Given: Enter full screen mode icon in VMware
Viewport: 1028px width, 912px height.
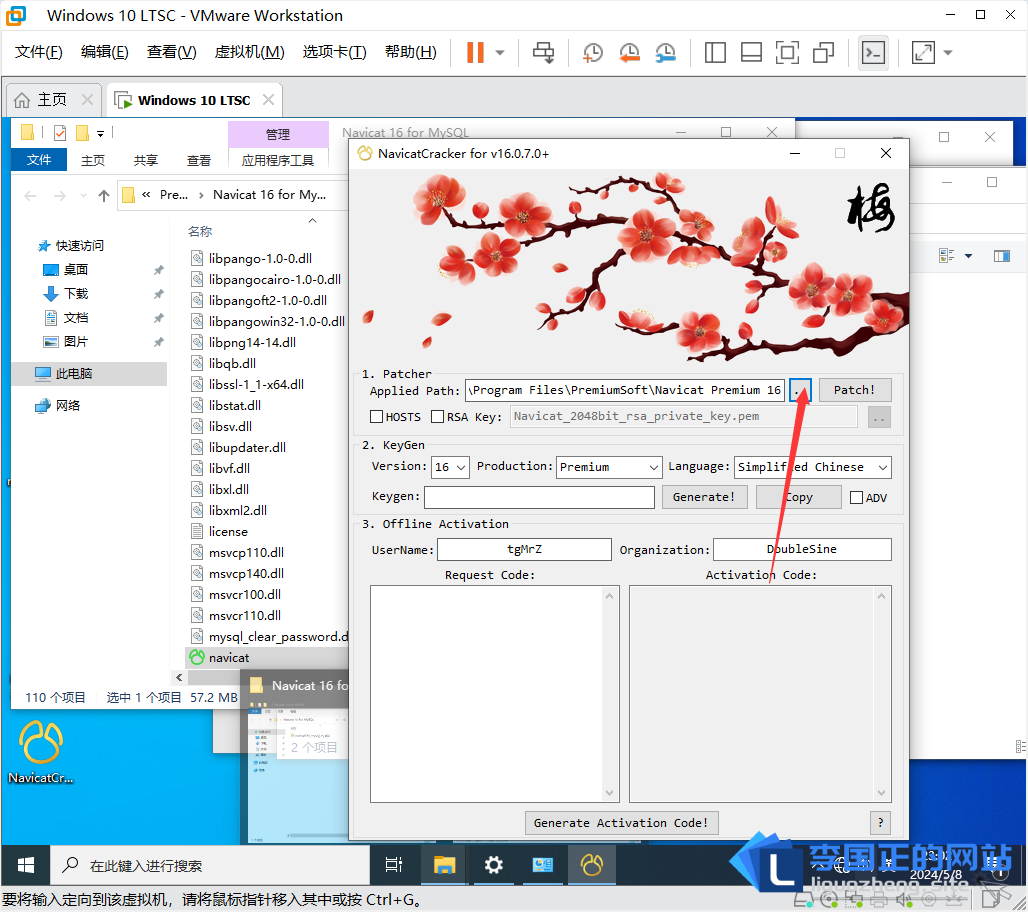Looking at the screenshot, I should 787,52.
